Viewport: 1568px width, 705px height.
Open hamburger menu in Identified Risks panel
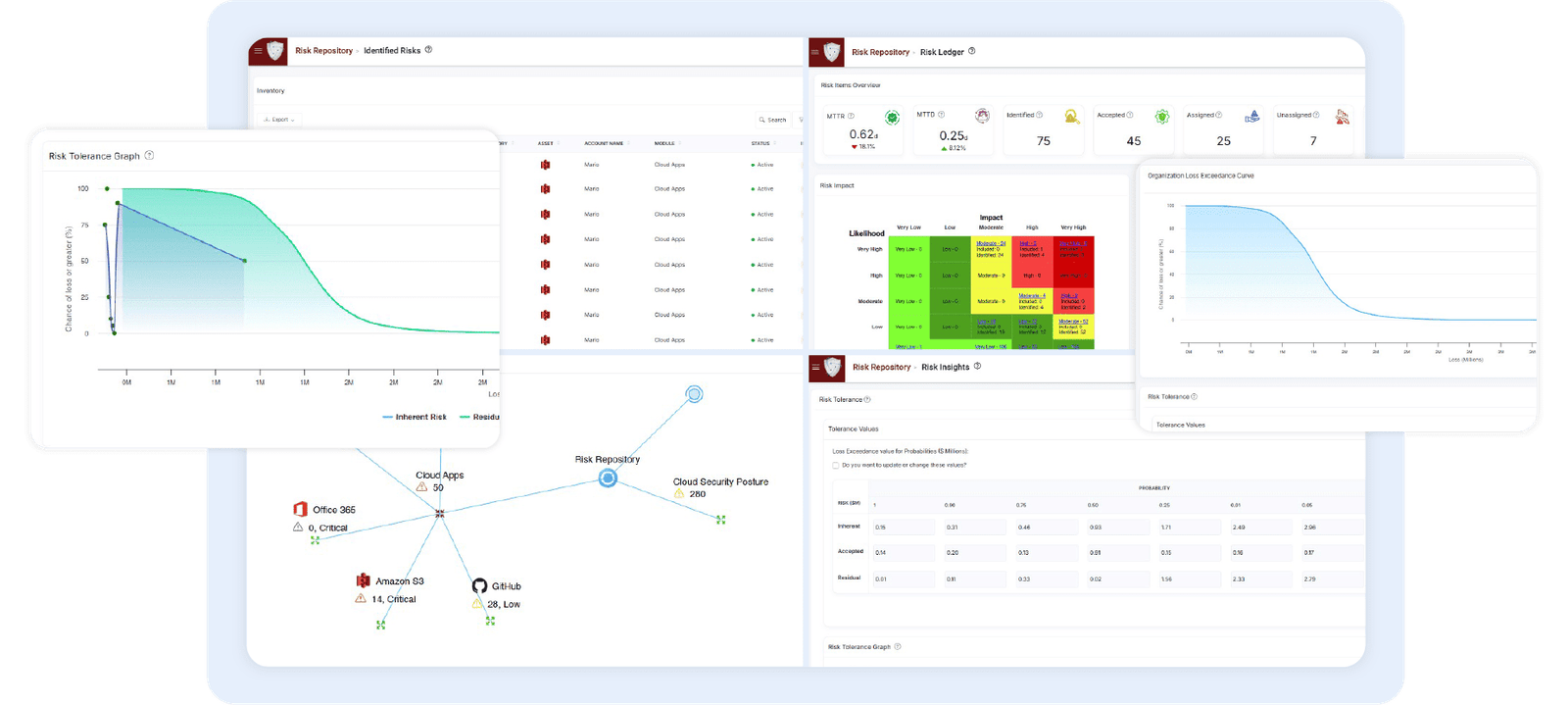(258, 51)
